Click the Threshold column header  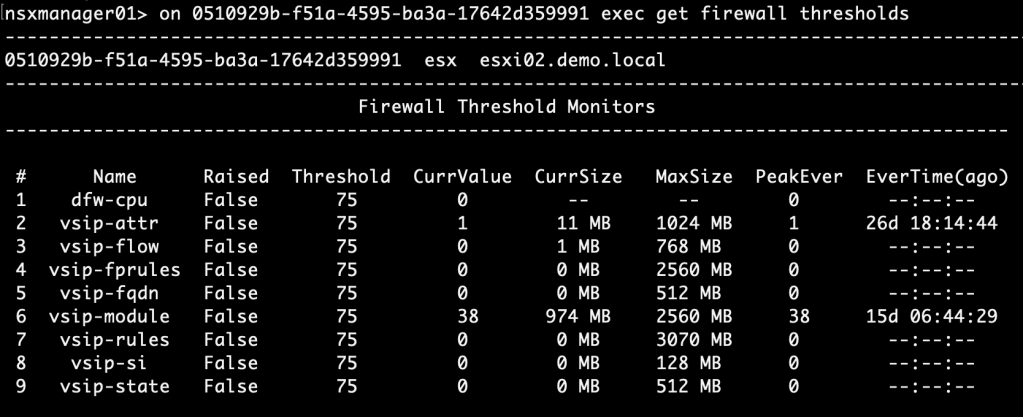point(341,177)
